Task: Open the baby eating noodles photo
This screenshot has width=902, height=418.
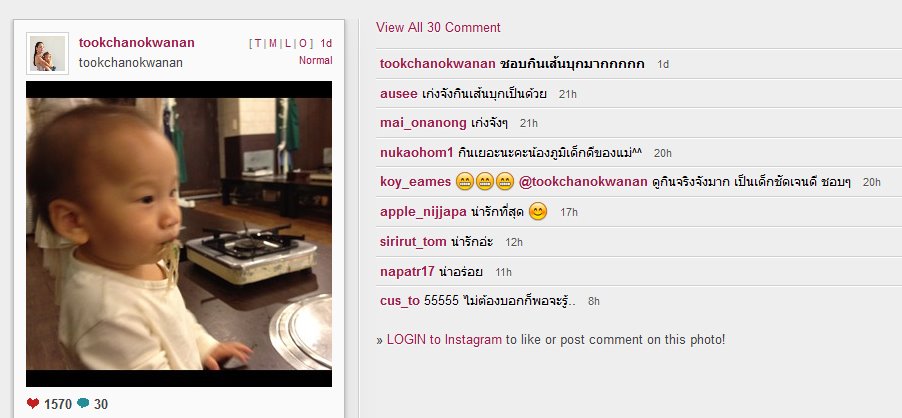Action: 179,234
